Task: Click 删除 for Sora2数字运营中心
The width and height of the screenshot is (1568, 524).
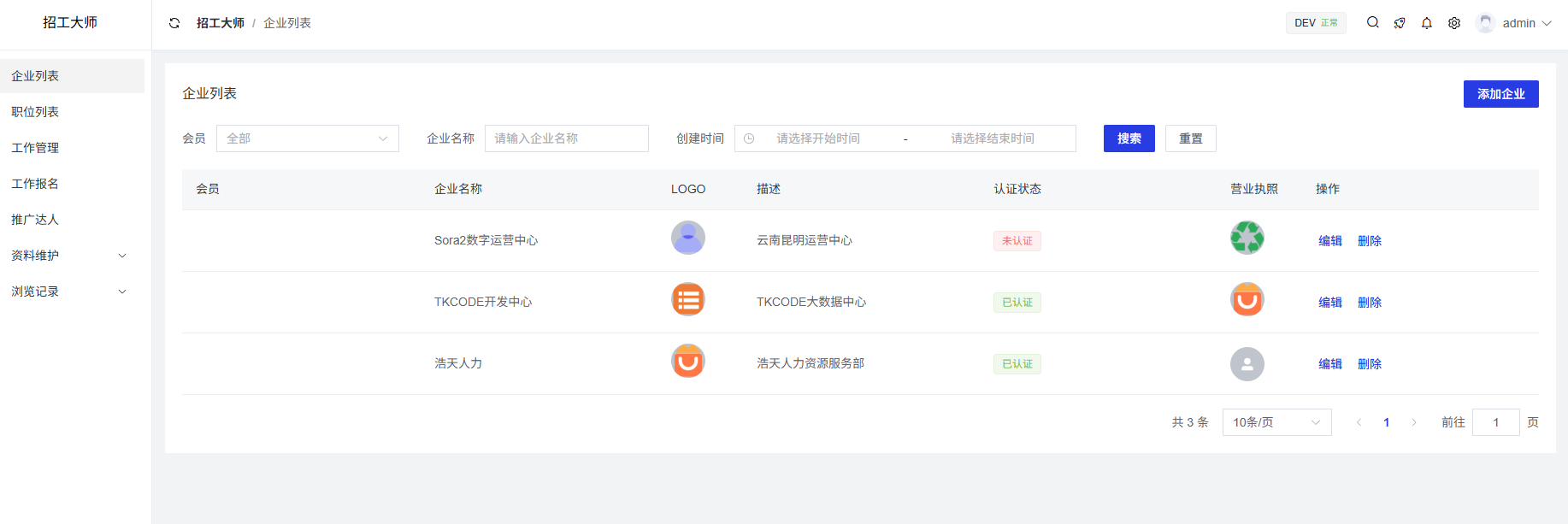Action: coord(1369,241)
